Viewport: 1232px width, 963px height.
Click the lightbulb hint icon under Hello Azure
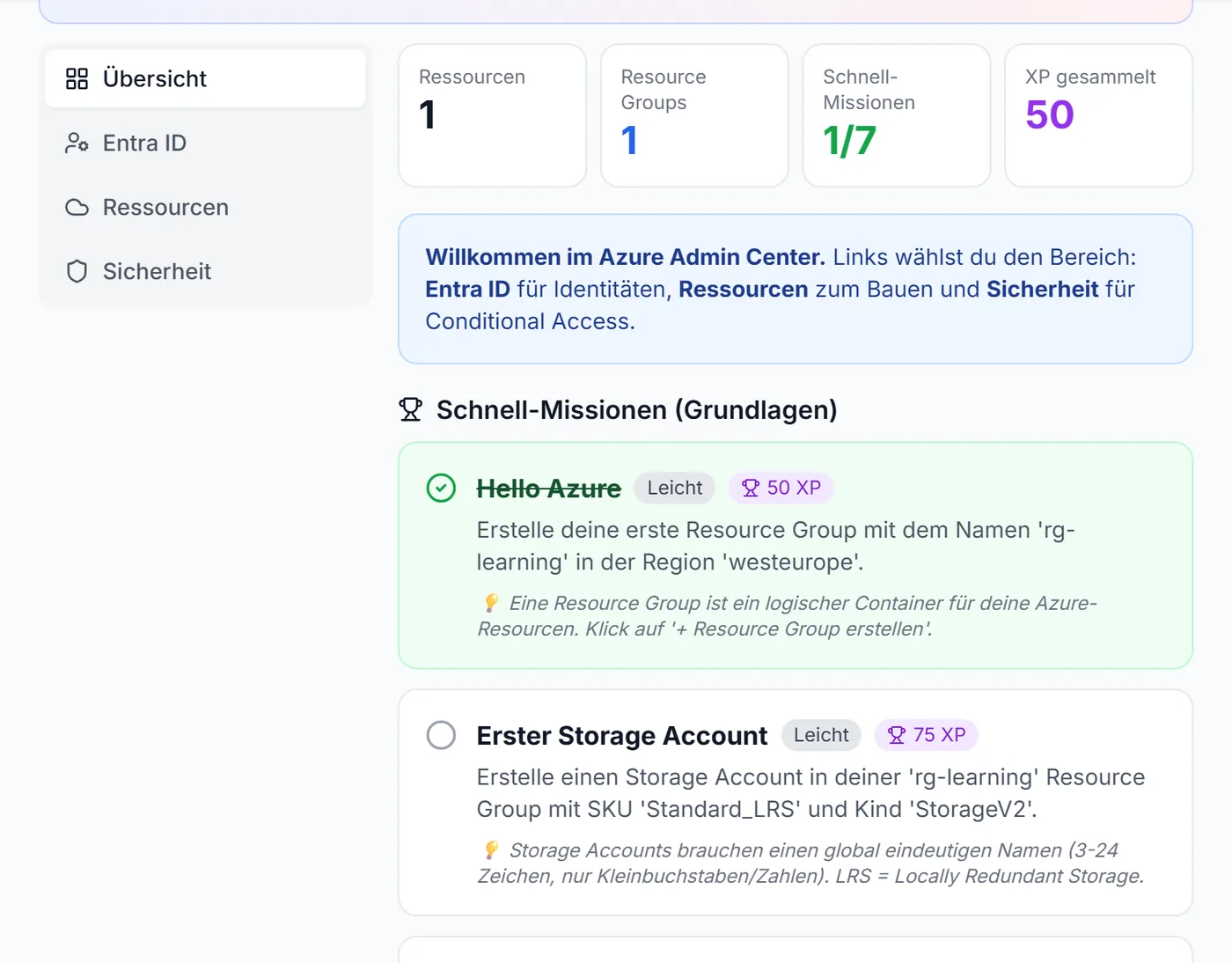click(x=492, y=603)
